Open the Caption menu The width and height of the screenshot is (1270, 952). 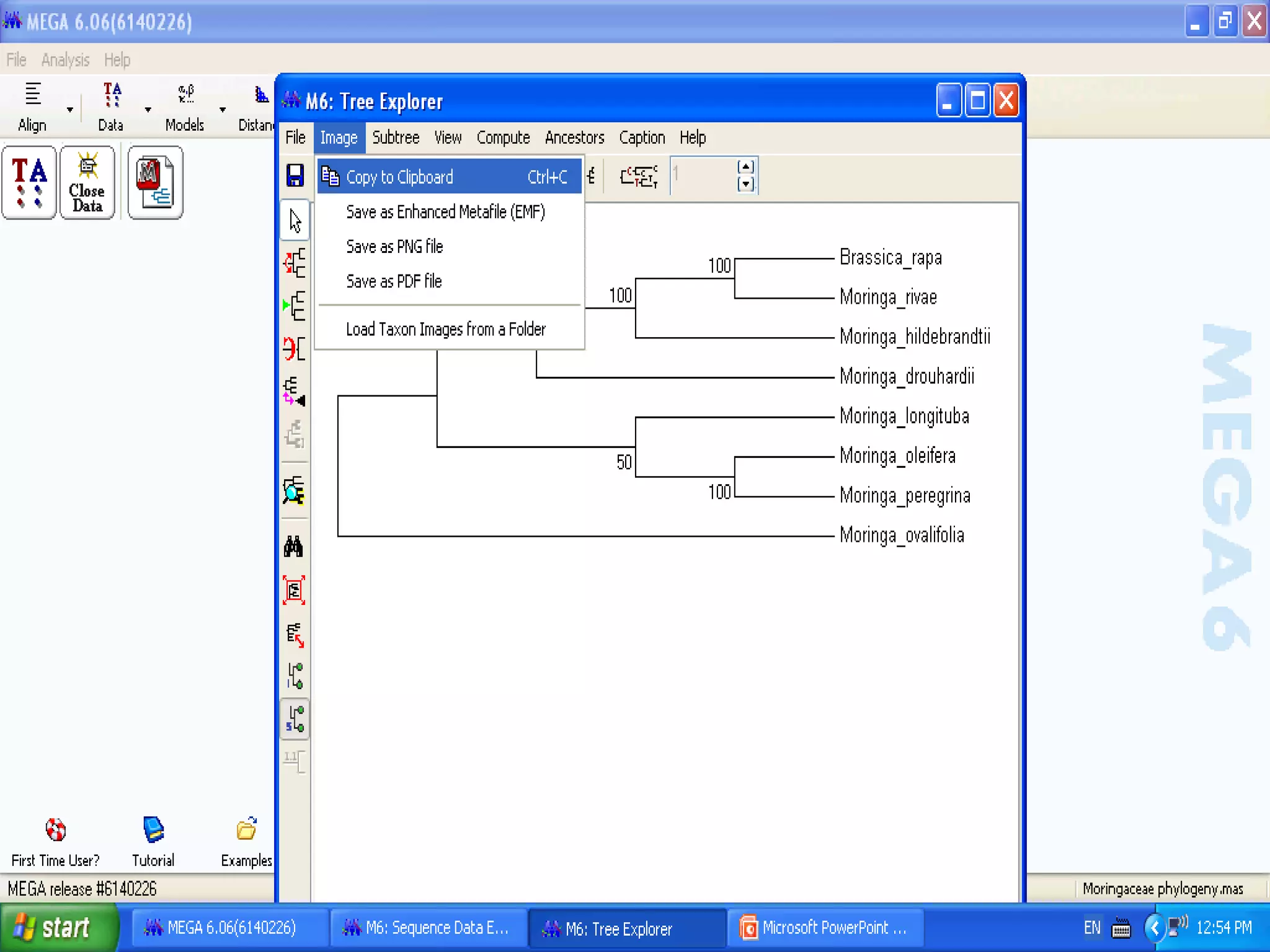click(x=642, y=138)
